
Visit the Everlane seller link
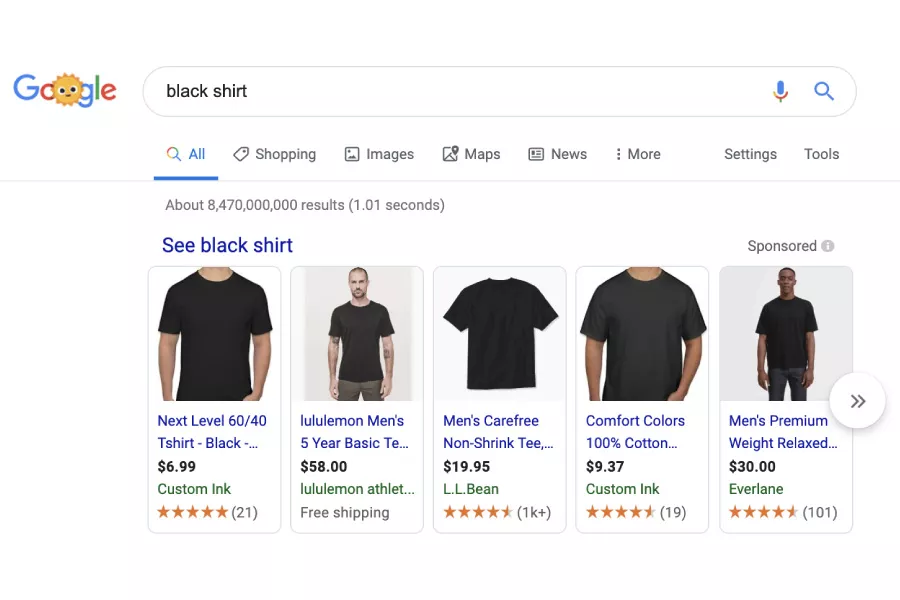pyautogui.click(x=756, y=489)
